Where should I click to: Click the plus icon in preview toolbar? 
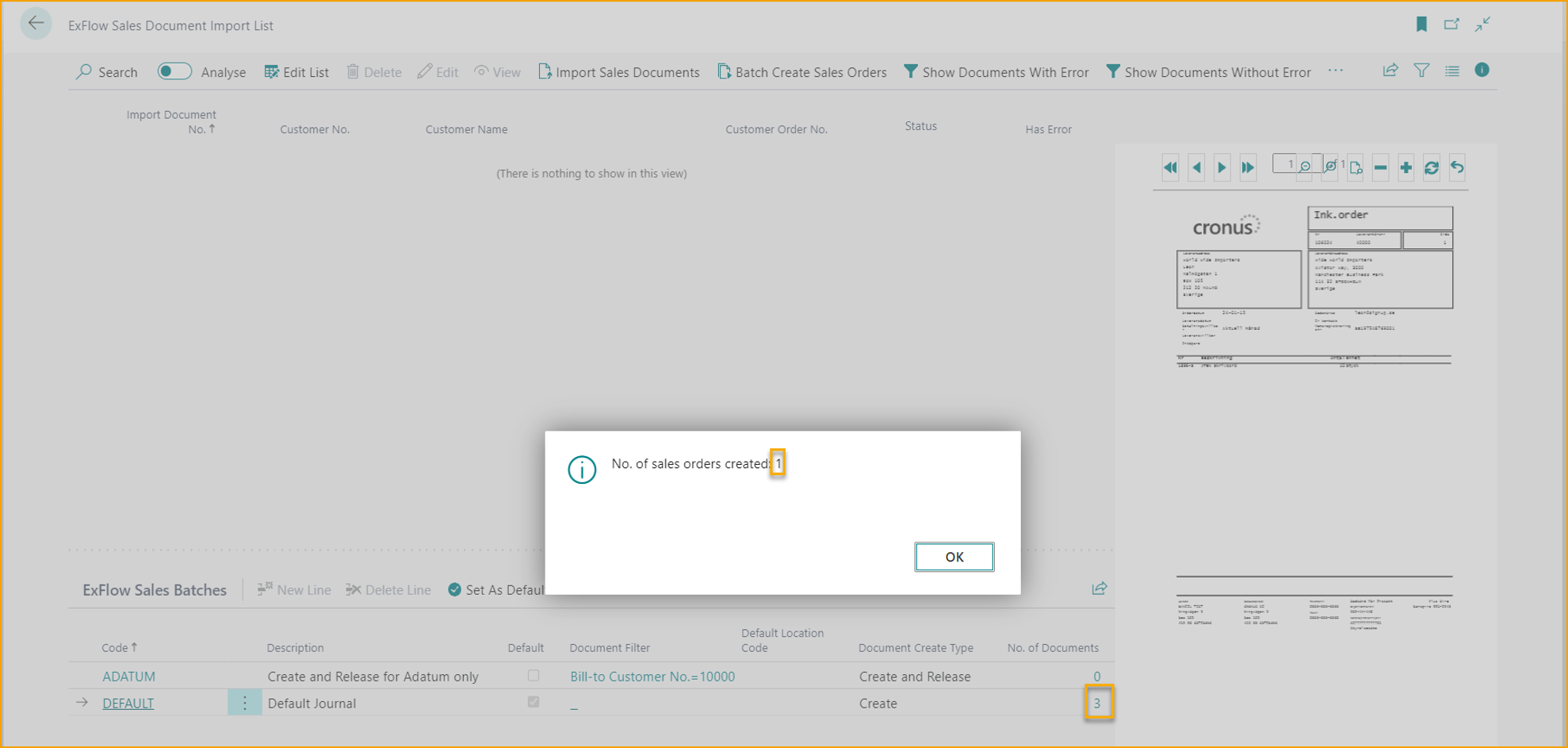[1405, 167]
